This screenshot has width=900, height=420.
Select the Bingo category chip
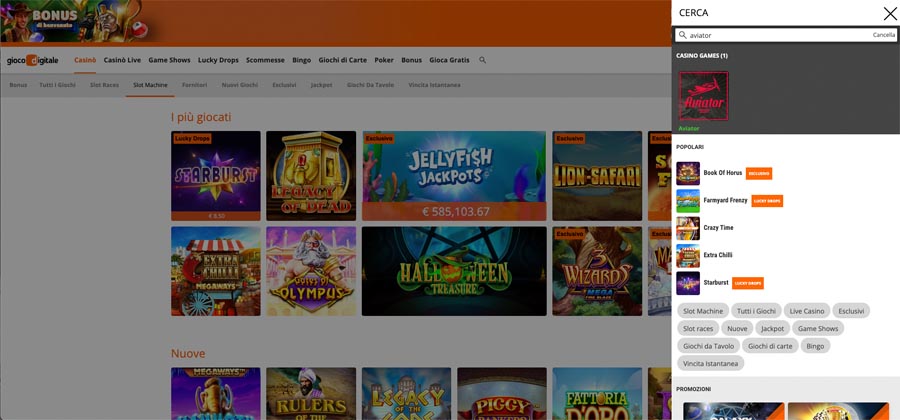[x=815, y=346]
